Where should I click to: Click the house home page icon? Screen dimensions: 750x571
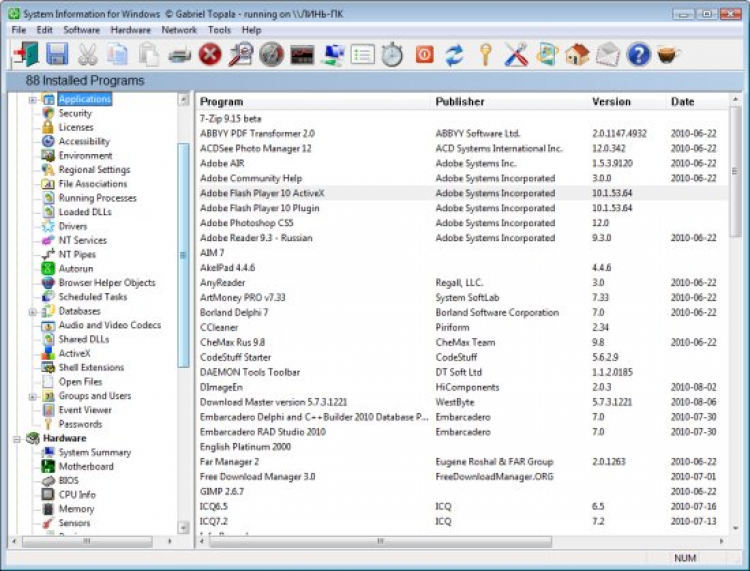[x=577, y=55]
